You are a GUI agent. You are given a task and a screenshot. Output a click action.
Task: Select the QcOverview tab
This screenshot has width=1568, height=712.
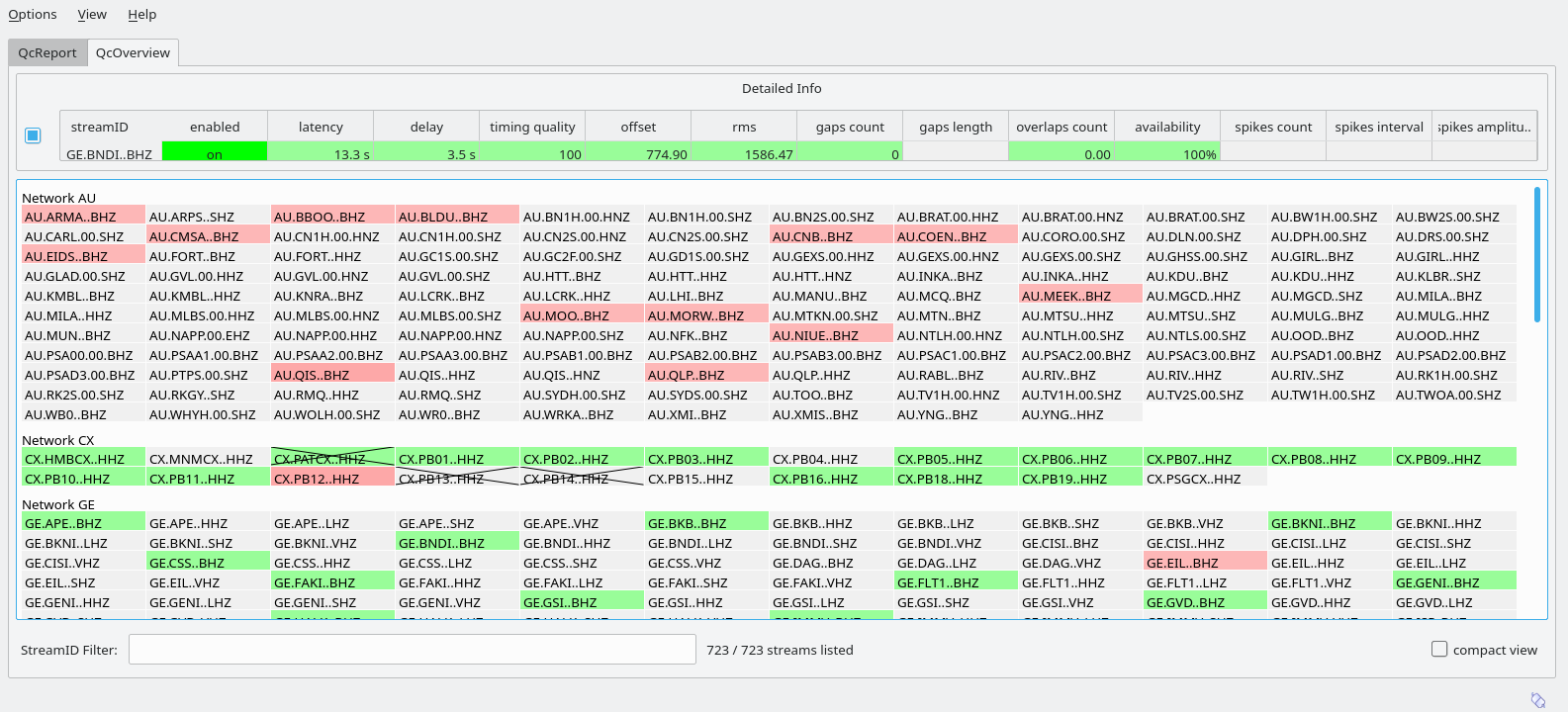click(133, 52)
